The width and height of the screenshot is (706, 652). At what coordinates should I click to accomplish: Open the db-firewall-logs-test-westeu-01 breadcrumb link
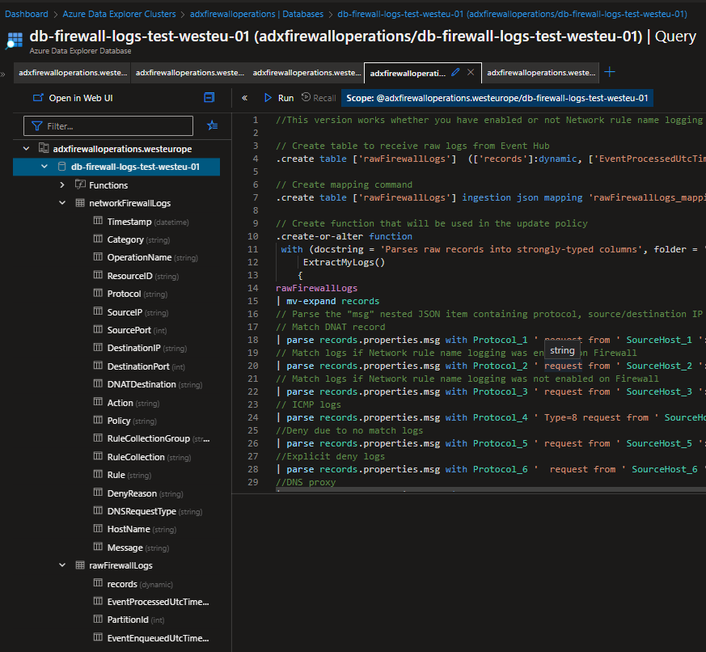click(x=512, y=14)
